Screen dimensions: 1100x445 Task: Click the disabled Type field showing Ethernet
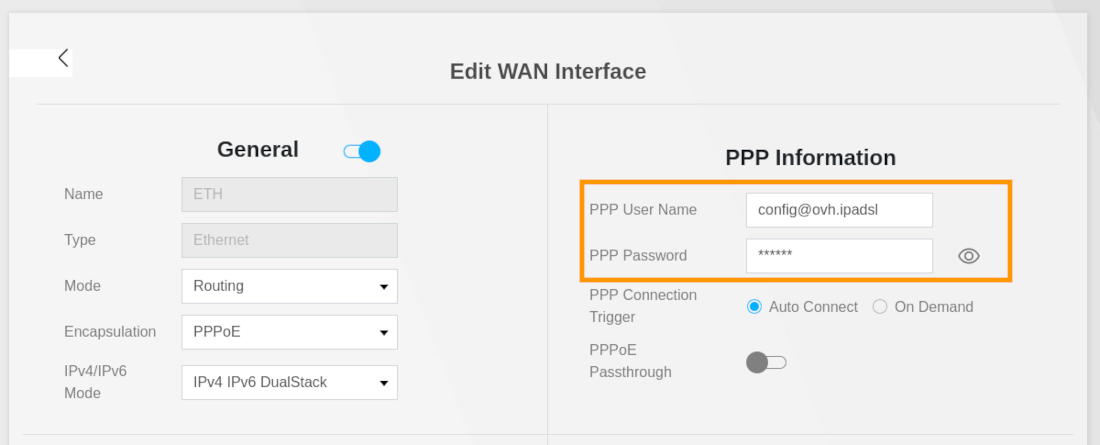289,240
